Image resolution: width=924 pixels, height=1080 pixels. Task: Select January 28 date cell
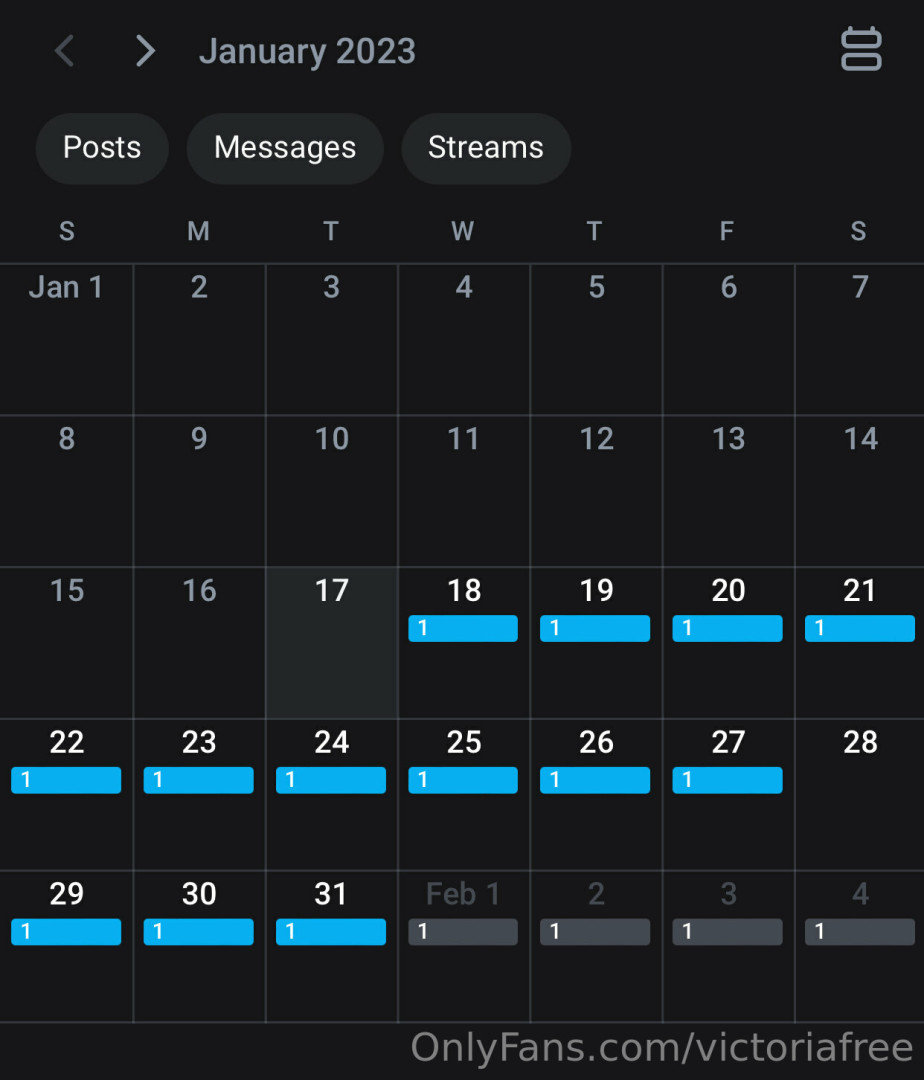tap(860, 794)
